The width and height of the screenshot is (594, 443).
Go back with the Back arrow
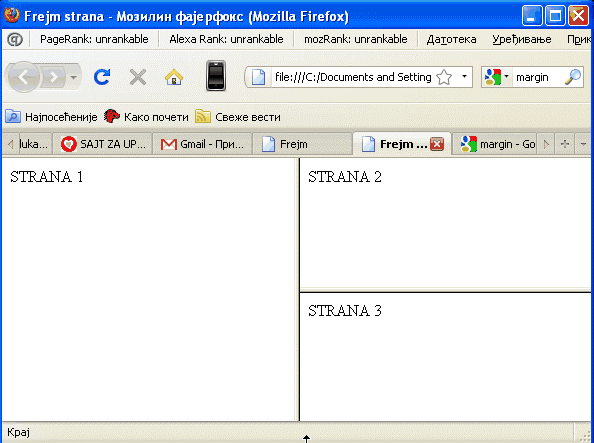click(x=23, y=77)
